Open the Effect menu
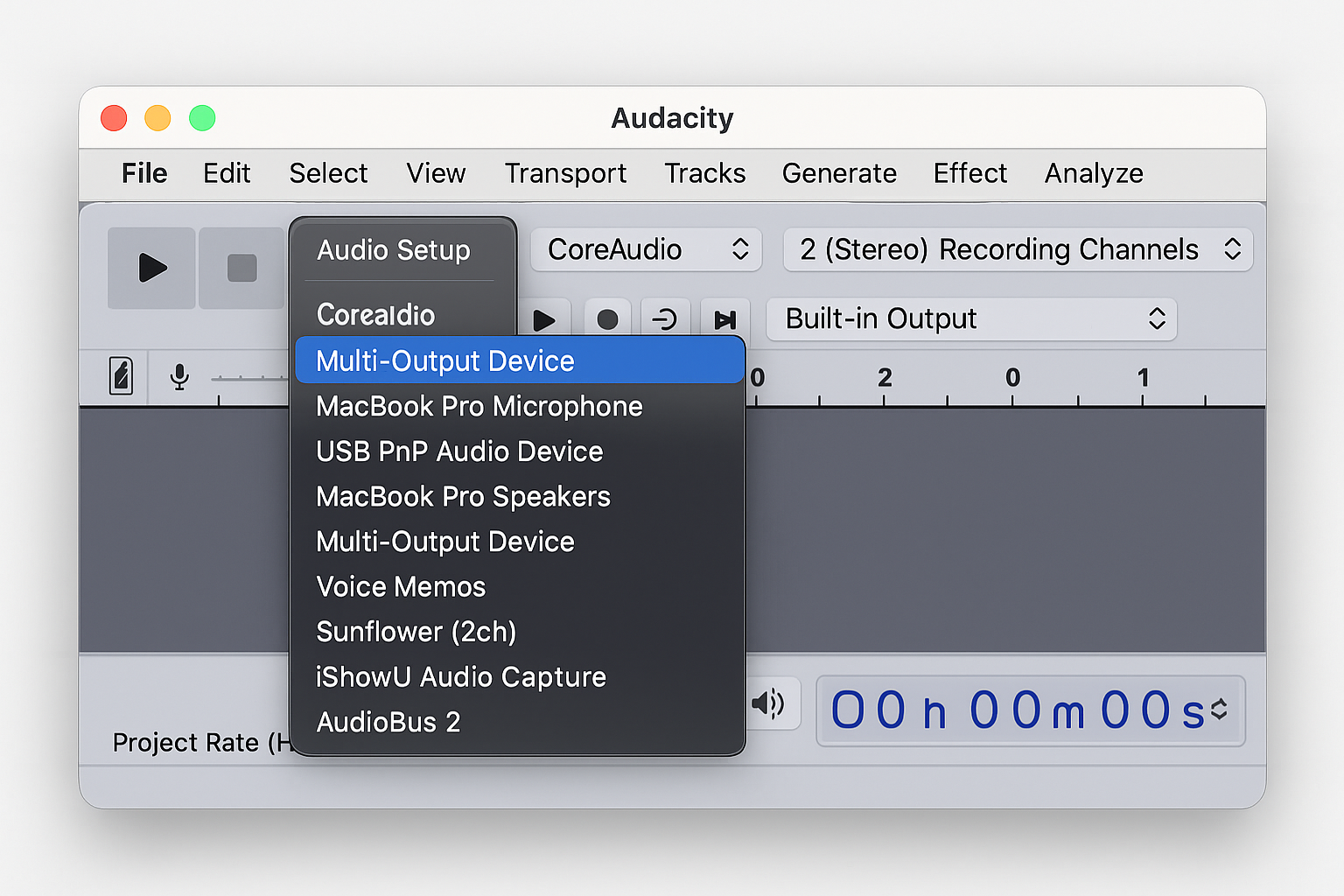Viewport: 1344px width, 896px height. click(969, 173)
